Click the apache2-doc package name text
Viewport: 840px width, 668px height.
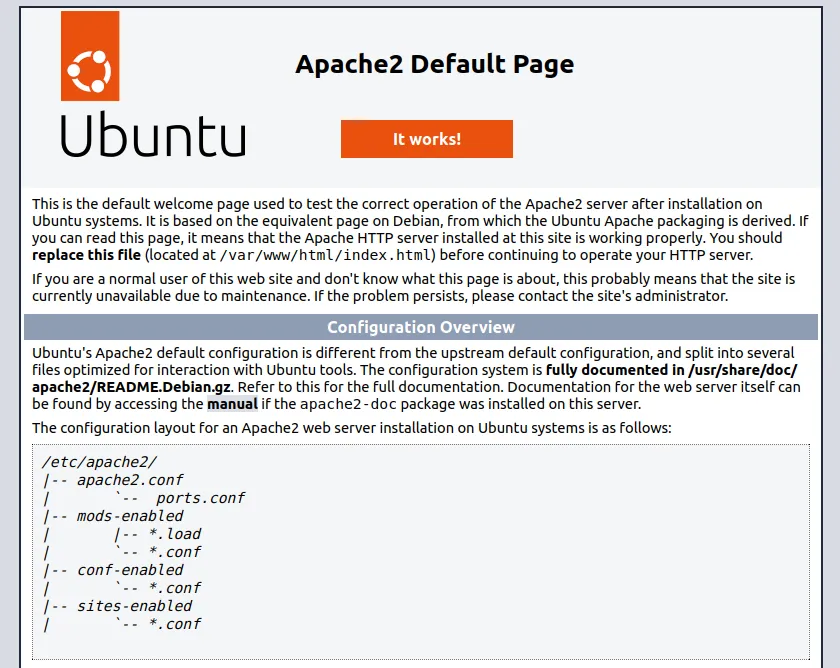pos(346,404)
